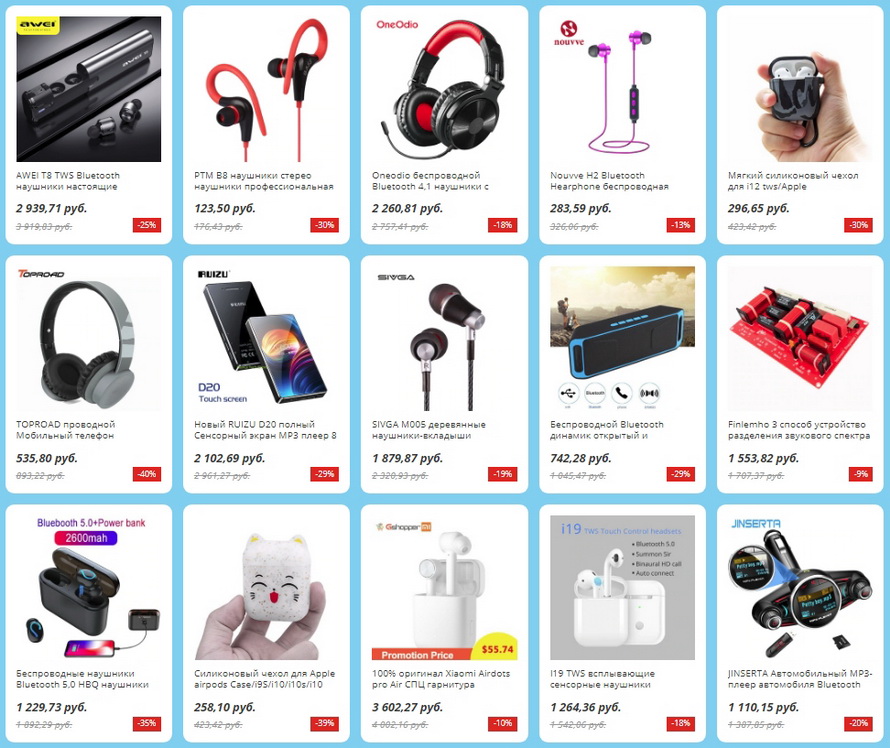Open the Xiaomi Airdots Pro promotion image
Image resolution: width=890 pixels, height=748 pixels.
point(444,588)
